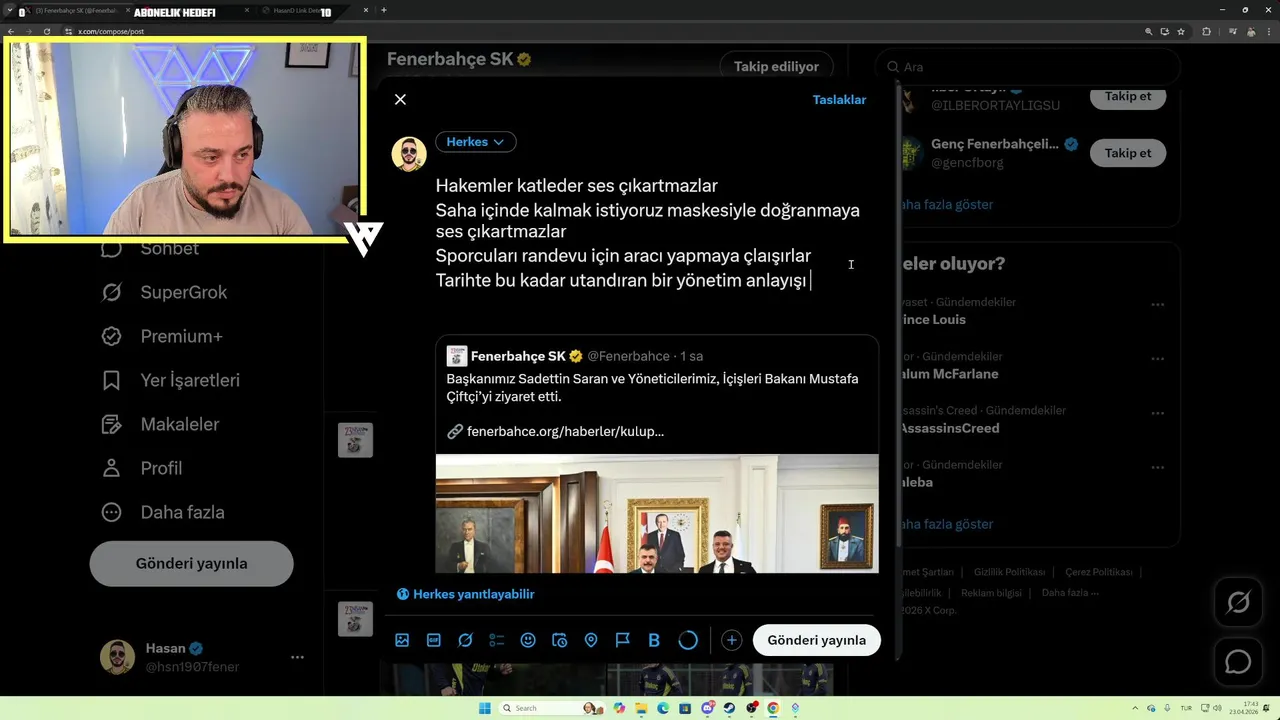Go to Profil page
This screenshot has height=720, width=1280.
coord(141,468)
